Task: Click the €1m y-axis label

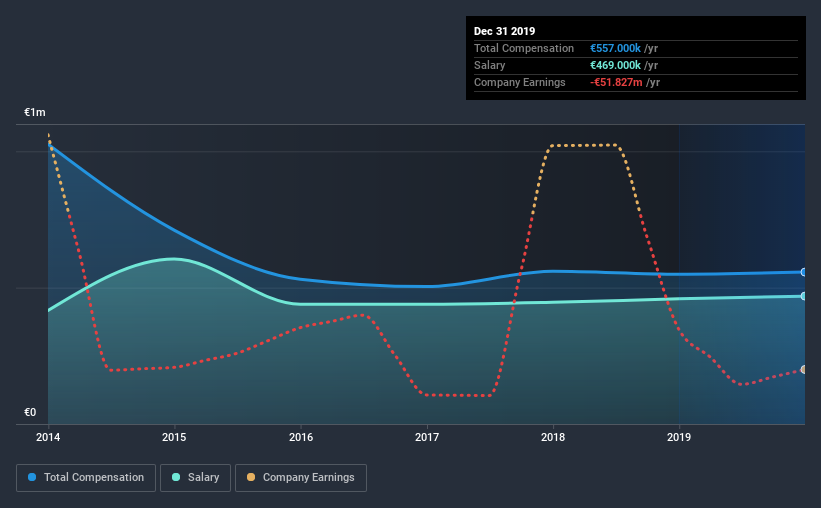Action: click(35, 113)
